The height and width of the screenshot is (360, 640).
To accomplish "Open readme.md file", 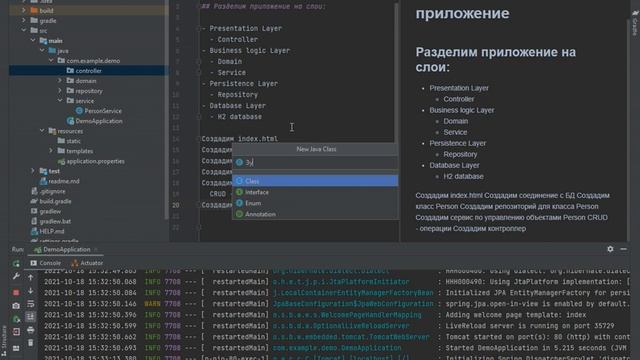I will pyautogui.click(x=64, y=181).
